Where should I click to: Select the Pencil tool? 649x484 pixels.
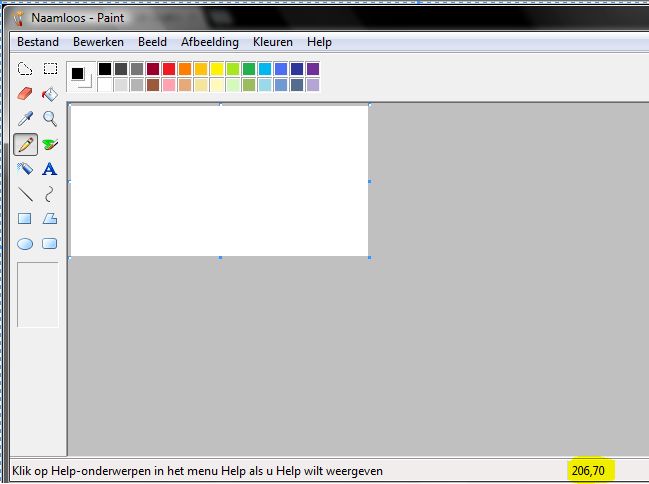pyautogui.click(x=25, y=144)
